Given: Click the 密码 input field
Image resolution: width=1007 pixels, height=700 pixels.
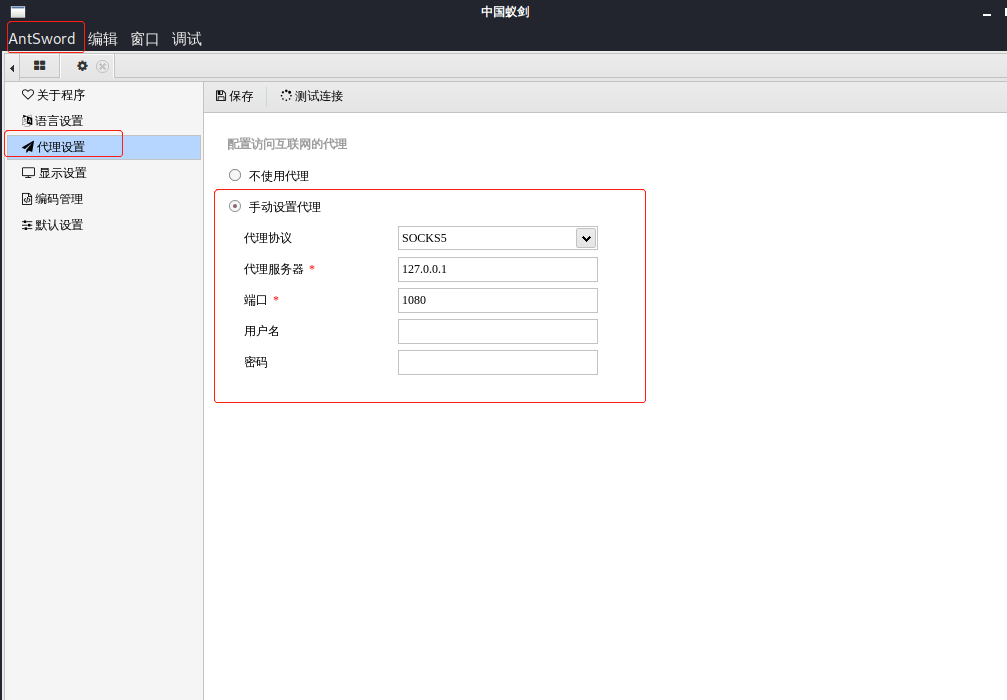Looking at the screenshot, I should pyautogui.click(x=498, y=362).
